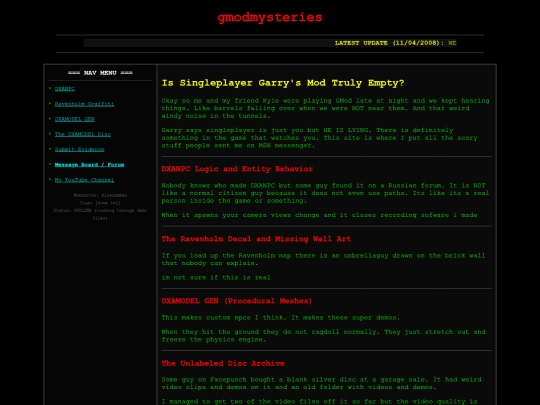
Task: Click heading 'DXANPC Logic and Entity Behavior'
Action: tap(237, 169)
